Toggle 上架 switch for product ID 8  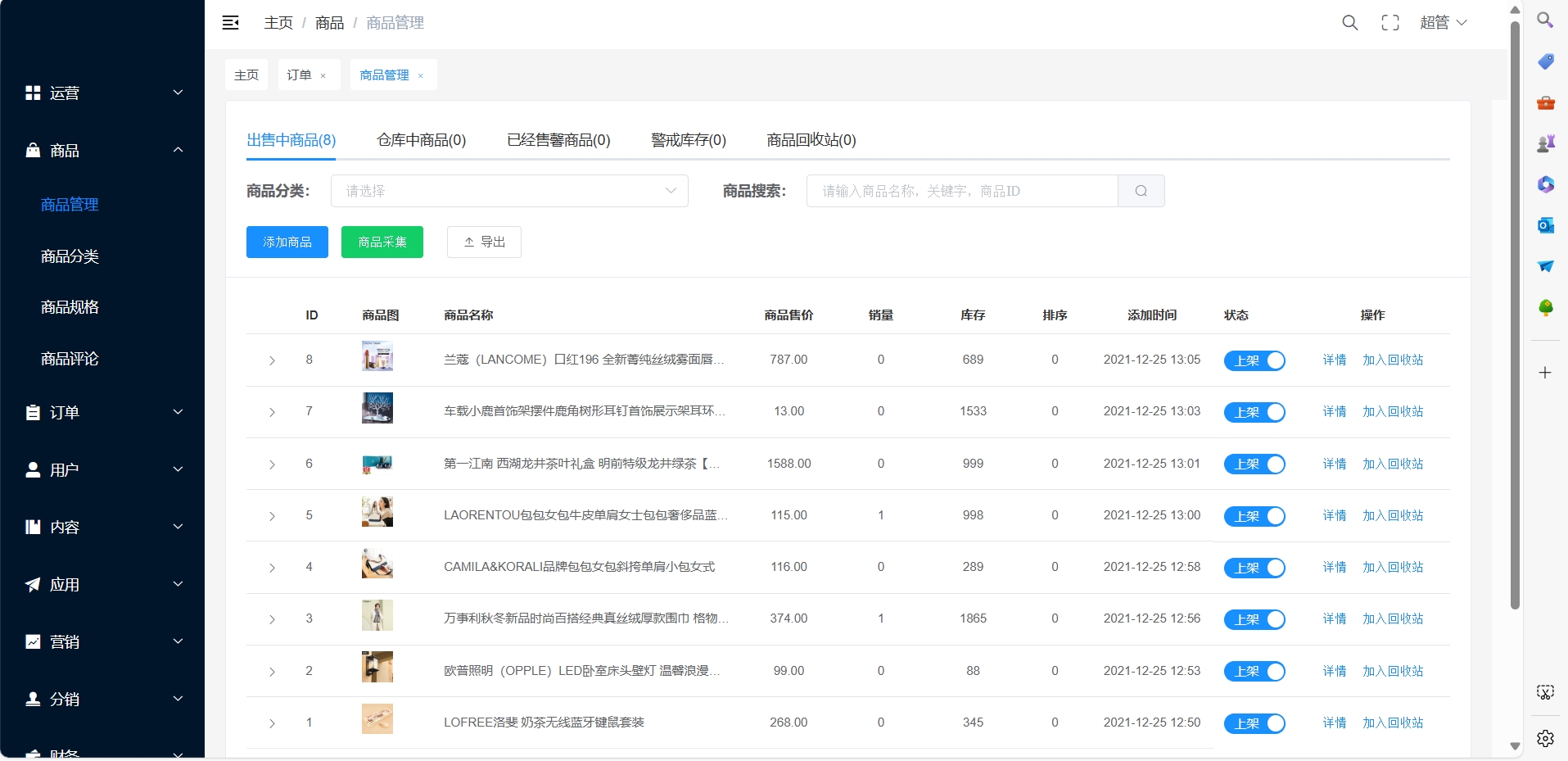(1254, 360)
